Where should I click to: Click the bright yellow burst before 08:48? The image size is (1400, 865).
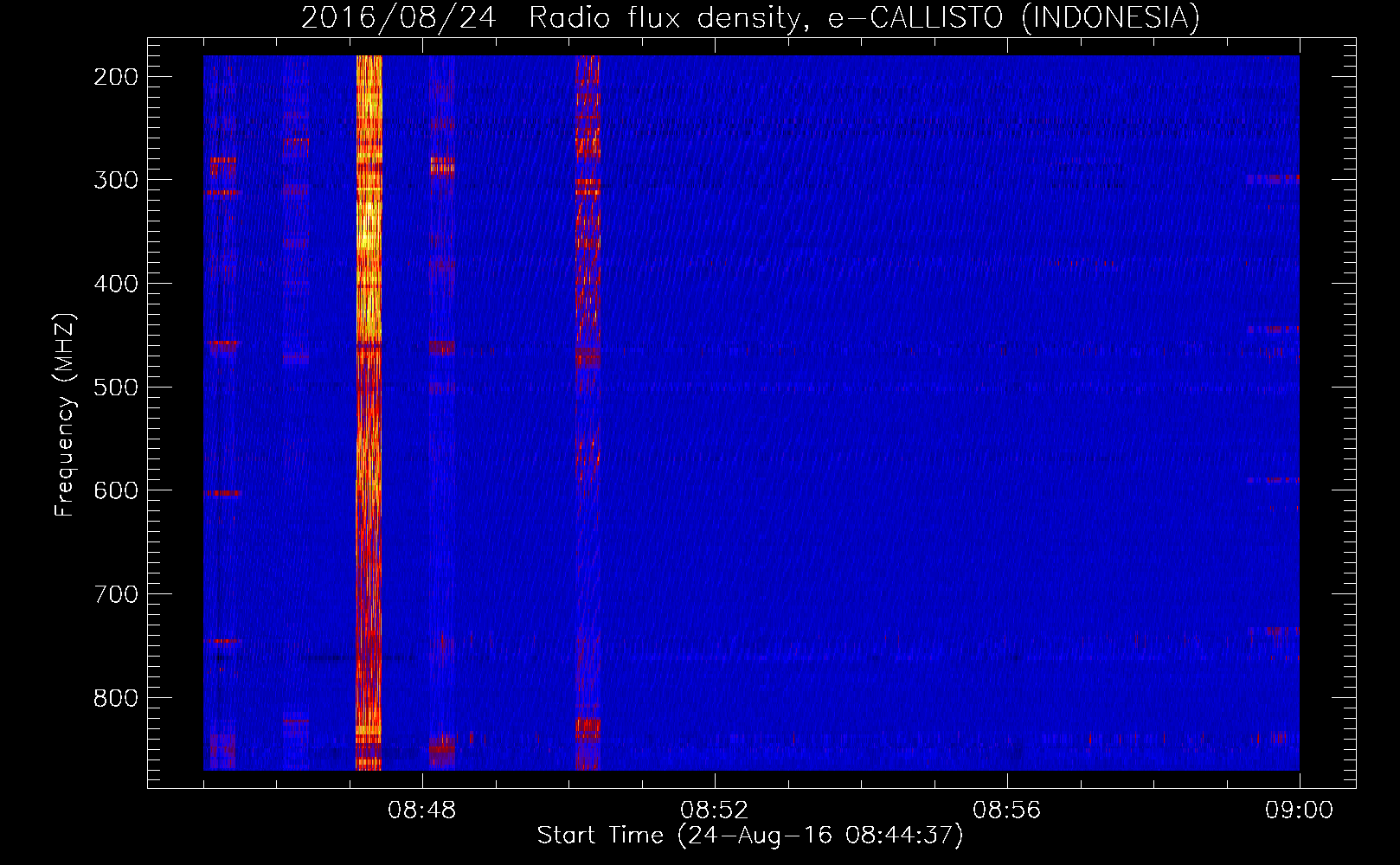click(369, 413)
